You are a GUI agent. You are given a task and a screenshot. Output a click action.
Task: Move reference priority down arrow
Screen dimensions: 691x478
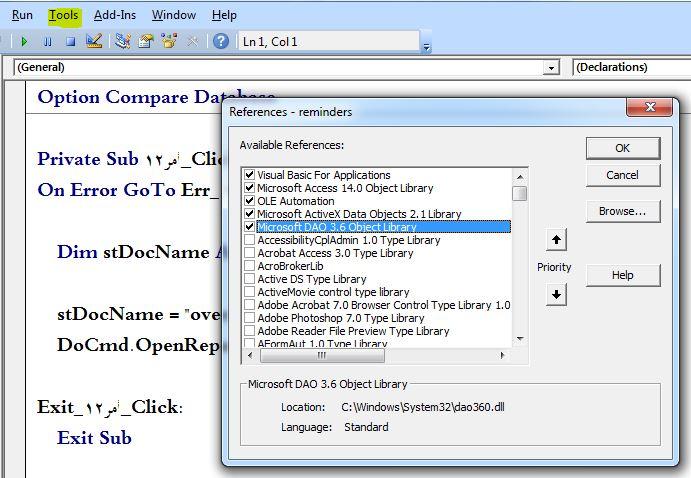point(556,294)
